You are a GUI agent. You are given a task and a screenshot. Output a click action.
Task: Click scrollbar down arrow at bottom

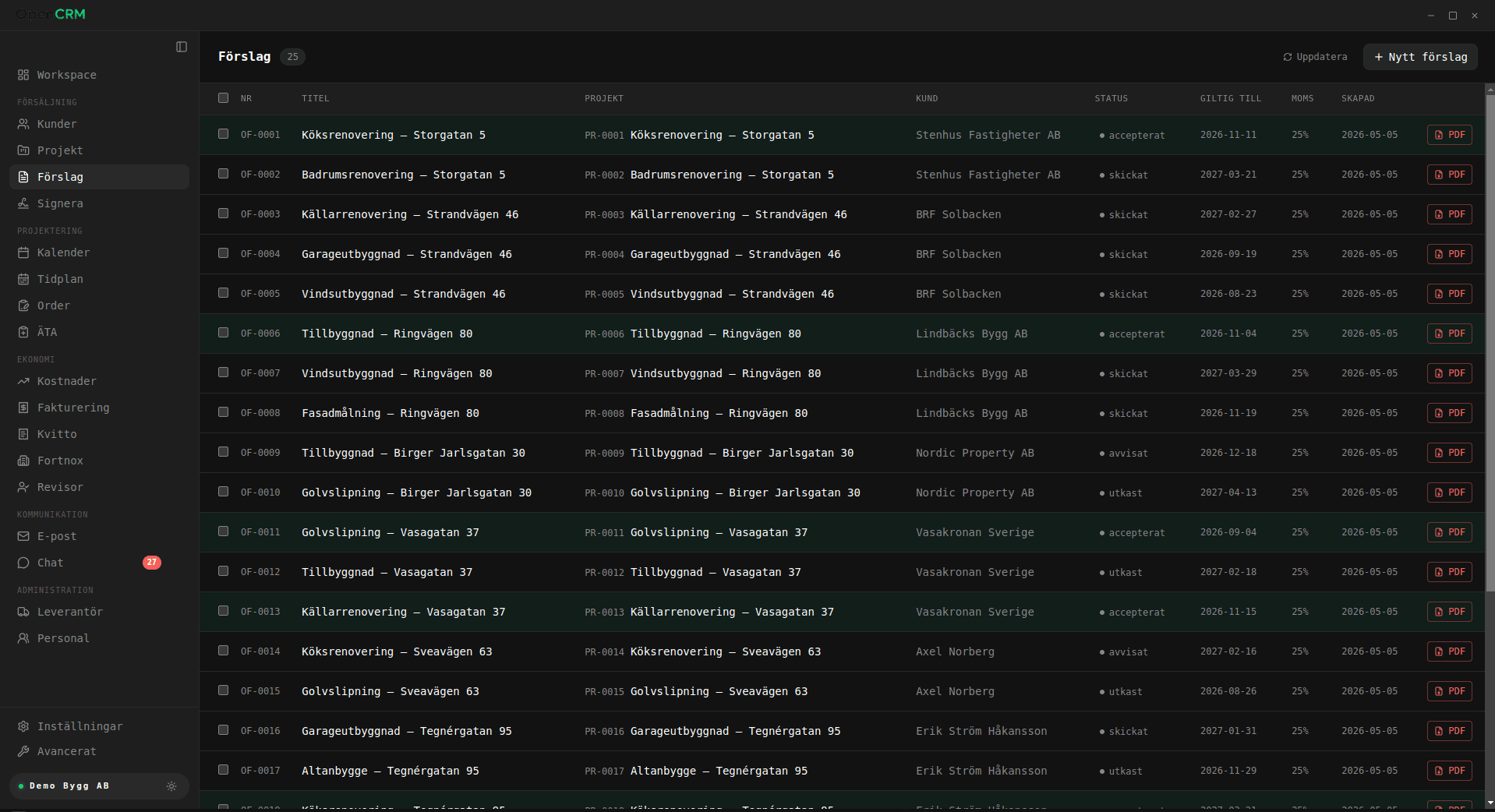click(1490, 803)
